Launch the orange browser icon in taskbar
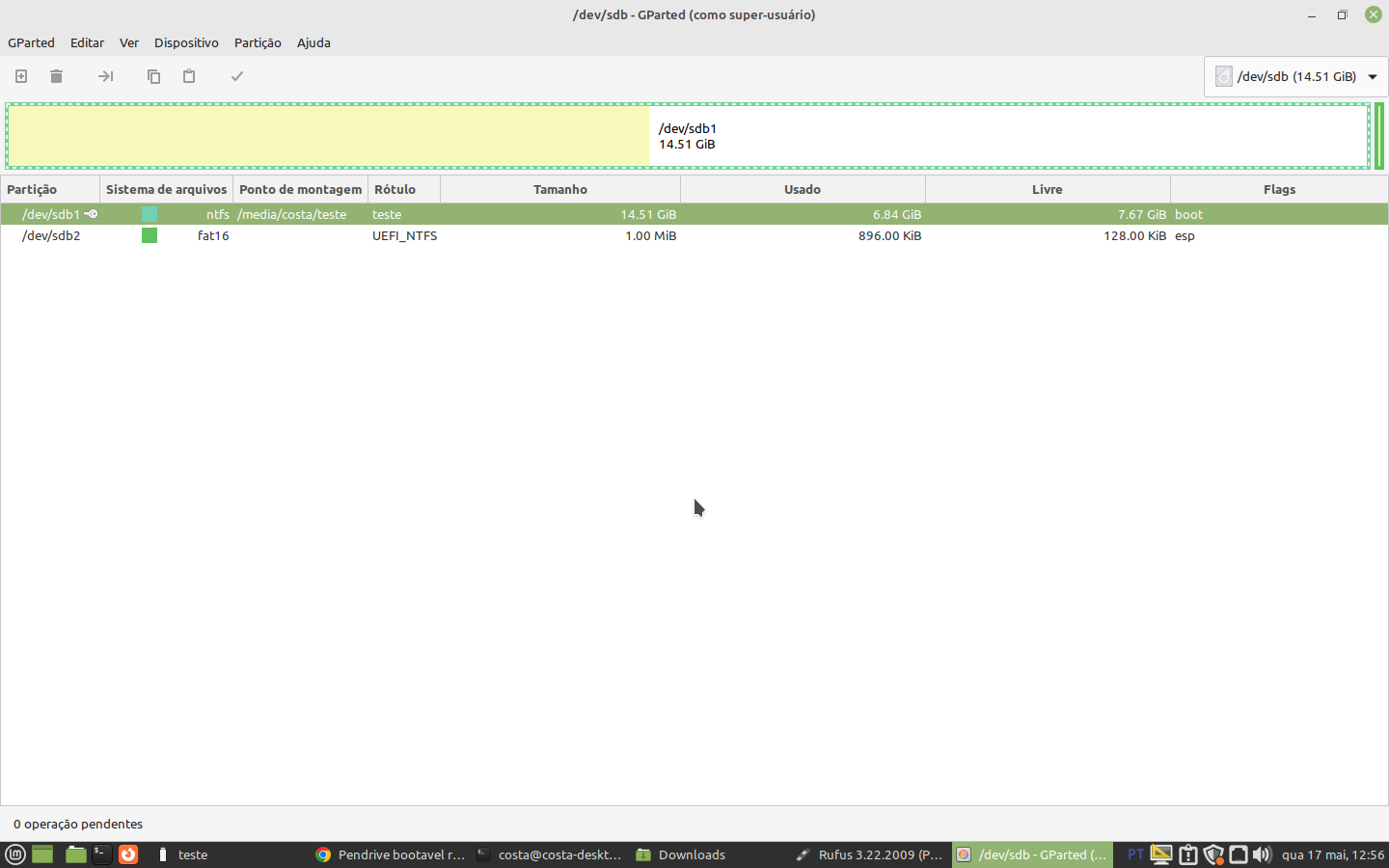 (128, 854)
